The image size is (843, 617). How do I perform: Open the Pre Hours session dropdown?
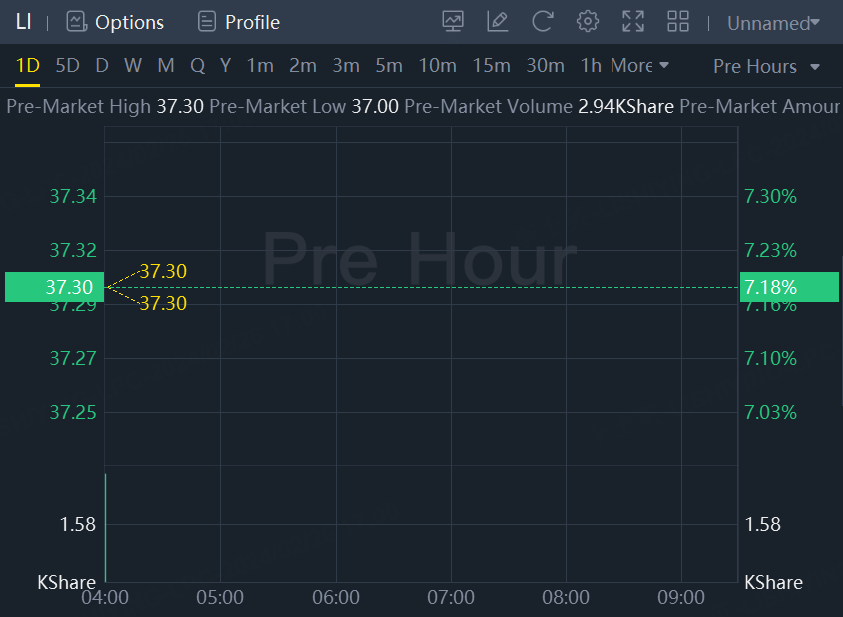click(766, 66)
